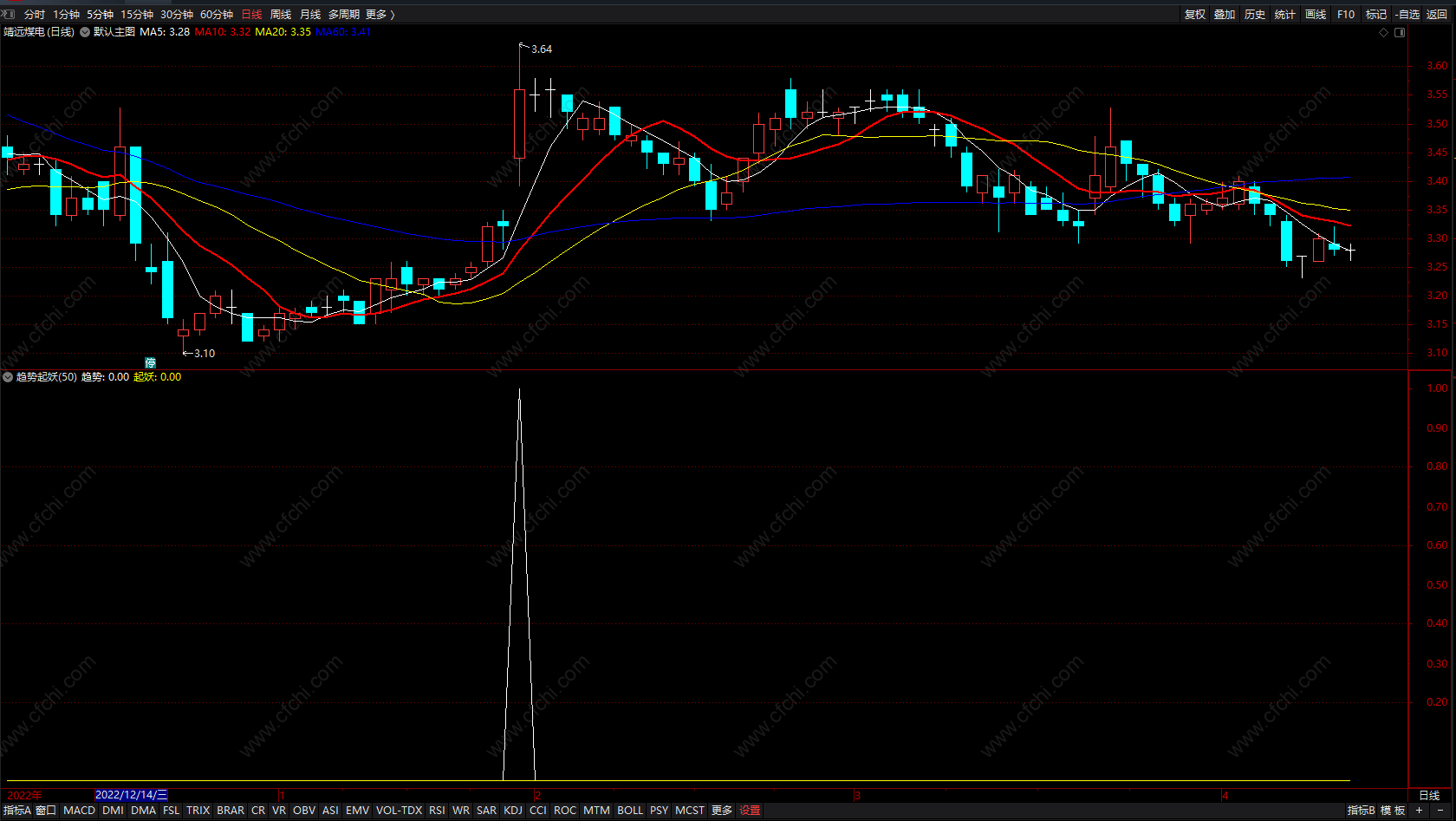This screenshot has width=1456, height=821.
Task: Switch indicator to BRAR
Action: click(231, 811)
